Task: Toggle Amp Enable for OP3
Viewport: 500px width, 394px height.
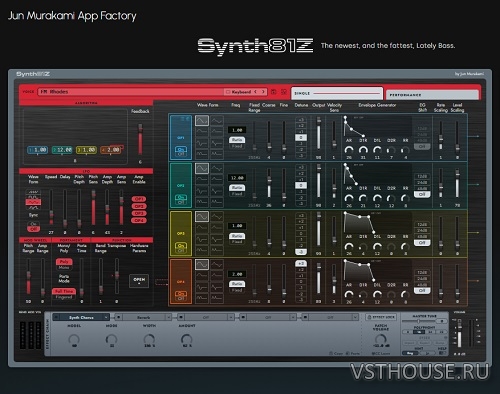Action: pos(139,213)
